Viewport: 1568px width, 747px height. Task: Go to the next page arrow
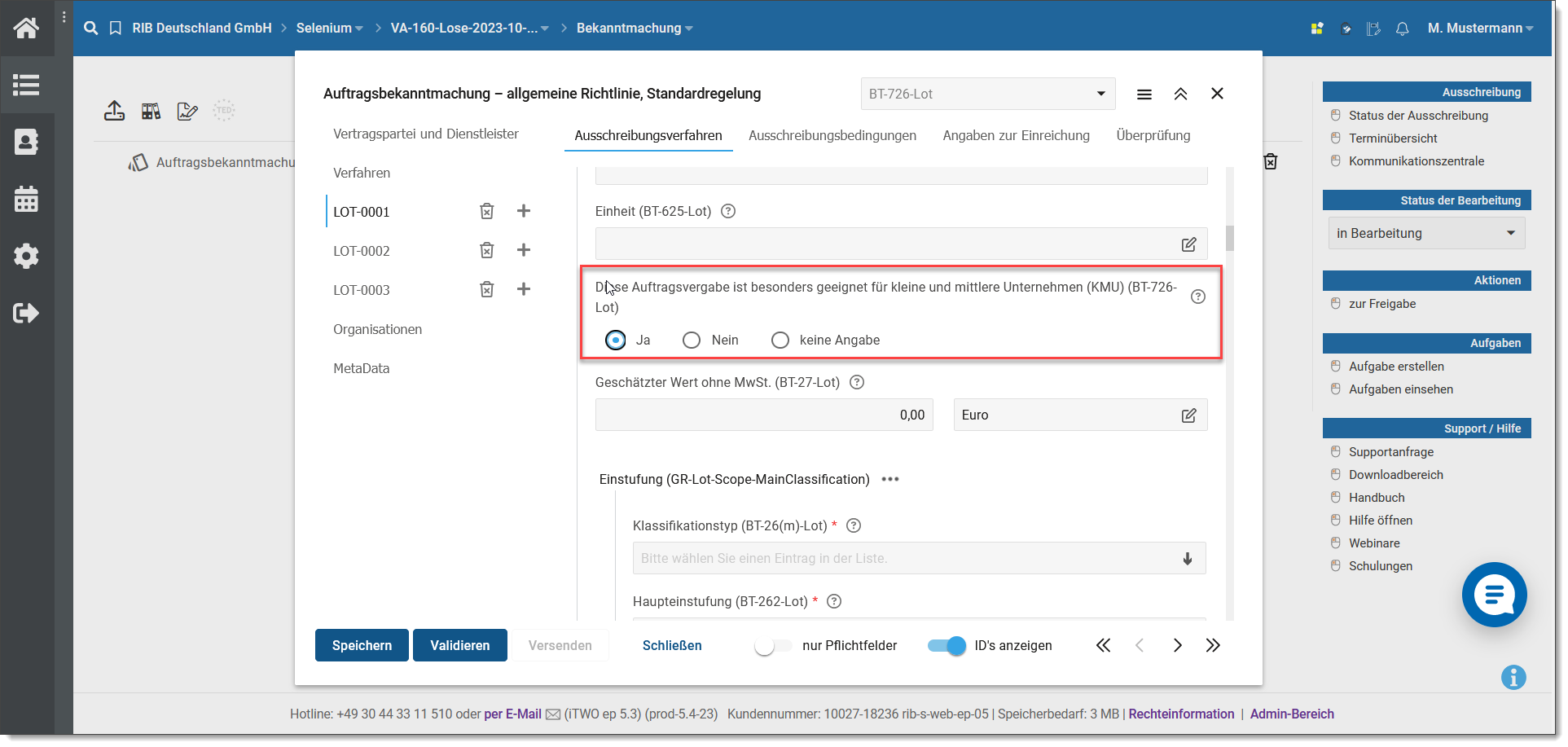1177,645
